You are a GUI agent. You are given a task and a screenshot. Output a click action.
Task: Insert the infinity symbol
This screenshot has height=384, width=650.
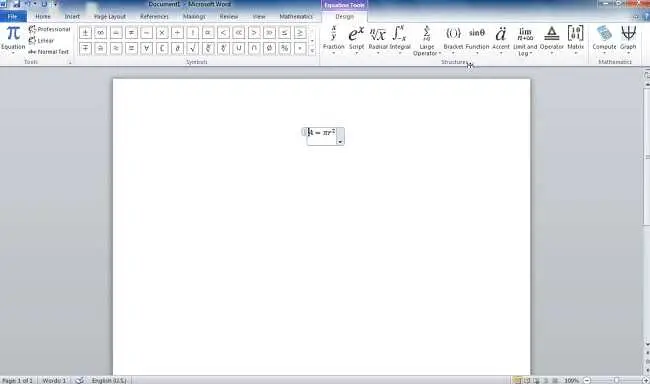[100, 33]
